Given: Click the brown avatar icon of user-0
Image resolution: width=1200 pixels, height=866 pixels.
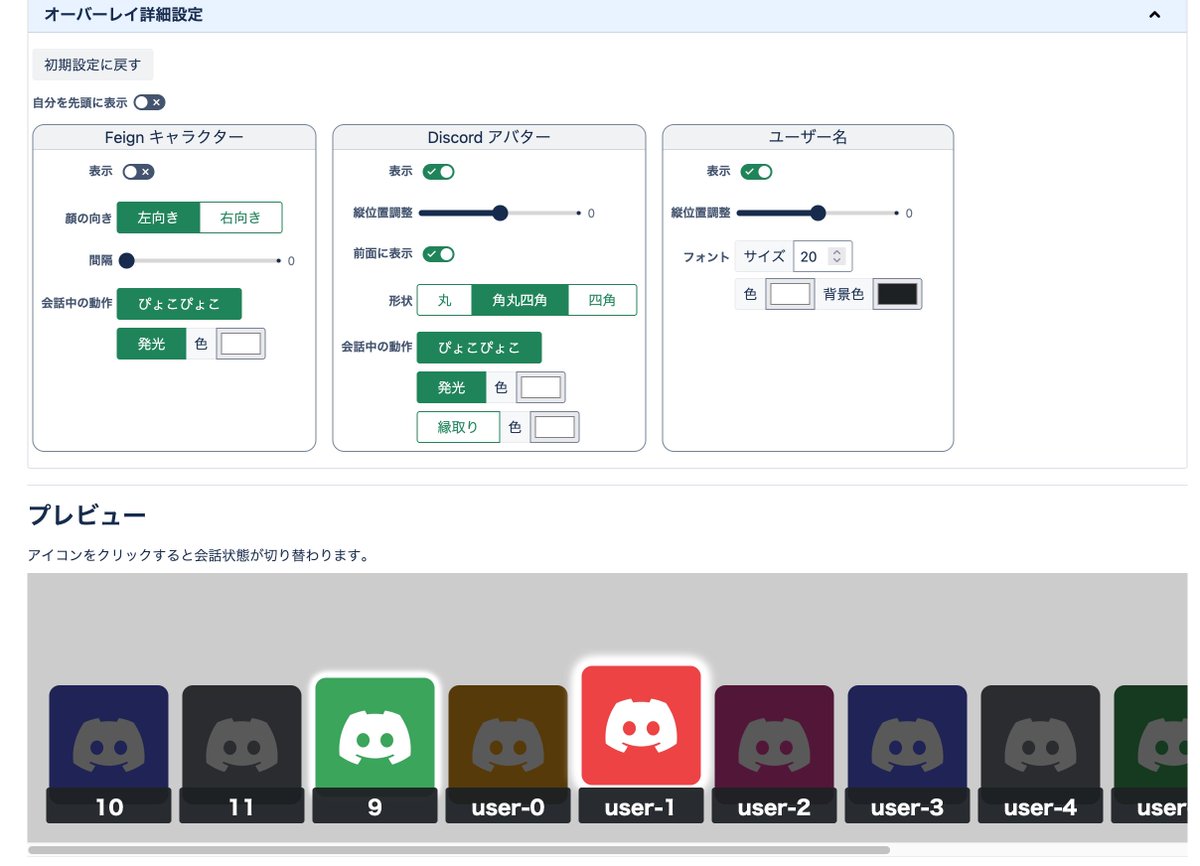Looking at the screenshot, I should click(507, 738).
